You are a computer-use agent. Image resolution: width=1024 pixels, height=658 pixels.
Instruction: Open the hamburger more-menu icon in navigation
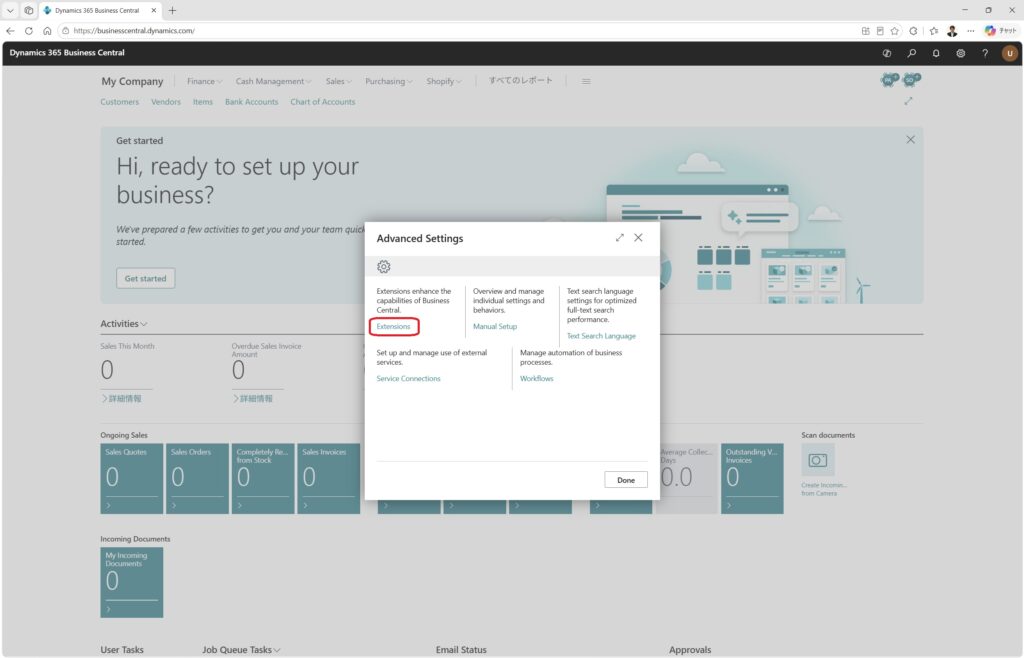coord(586,81)
